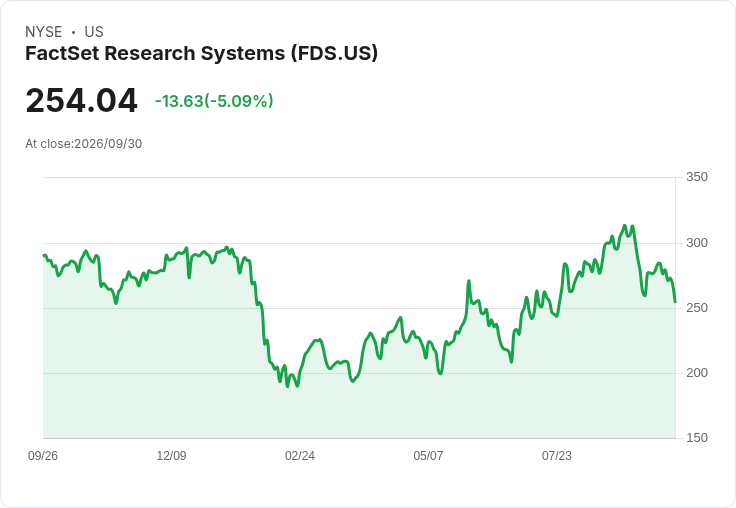
Task: Click the 07/23 date label
Action: point(557,455)
